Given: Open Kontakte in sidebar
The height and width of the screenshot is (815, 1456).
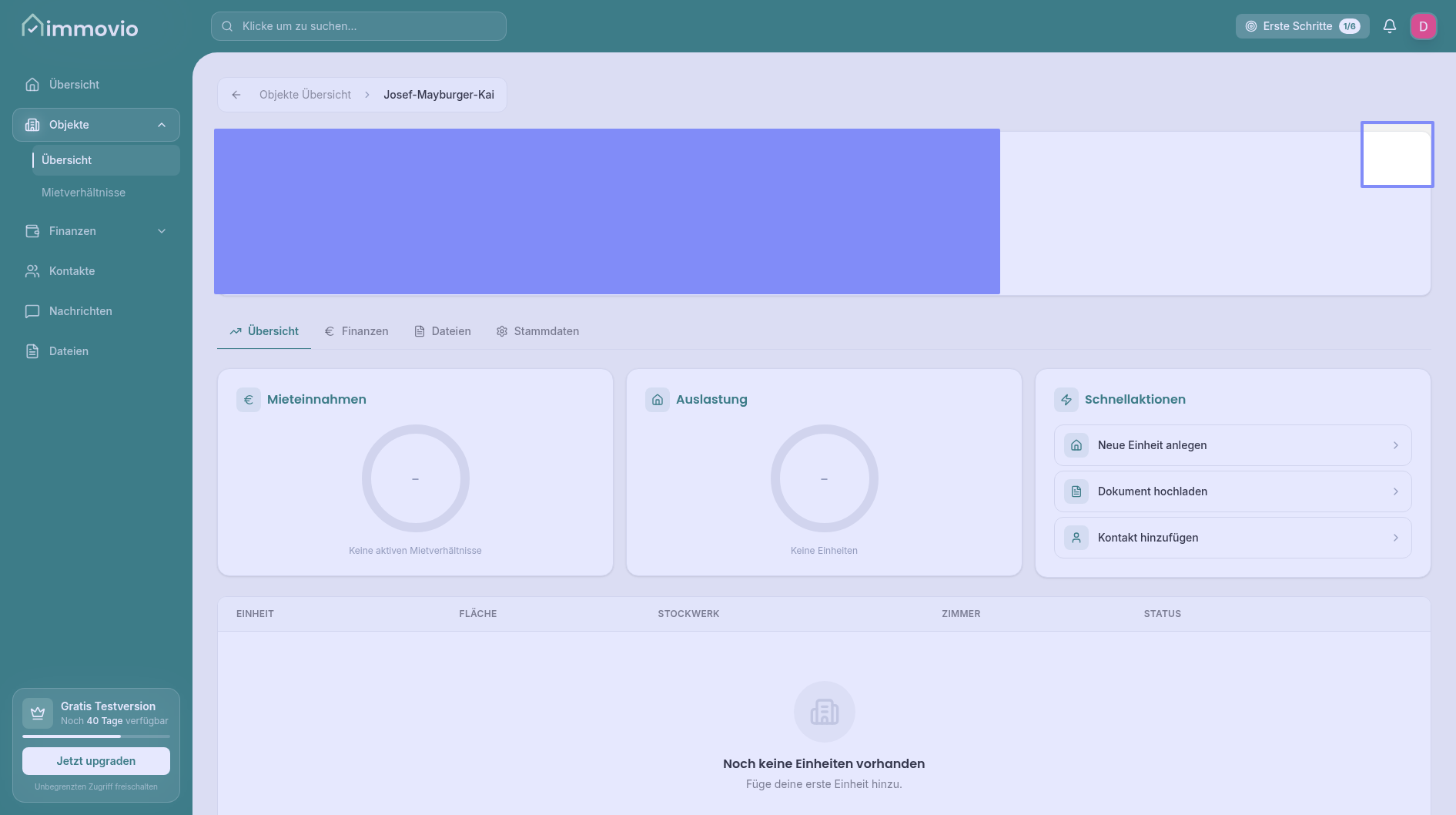Looking at the screenshot, I should pos(72,271).
